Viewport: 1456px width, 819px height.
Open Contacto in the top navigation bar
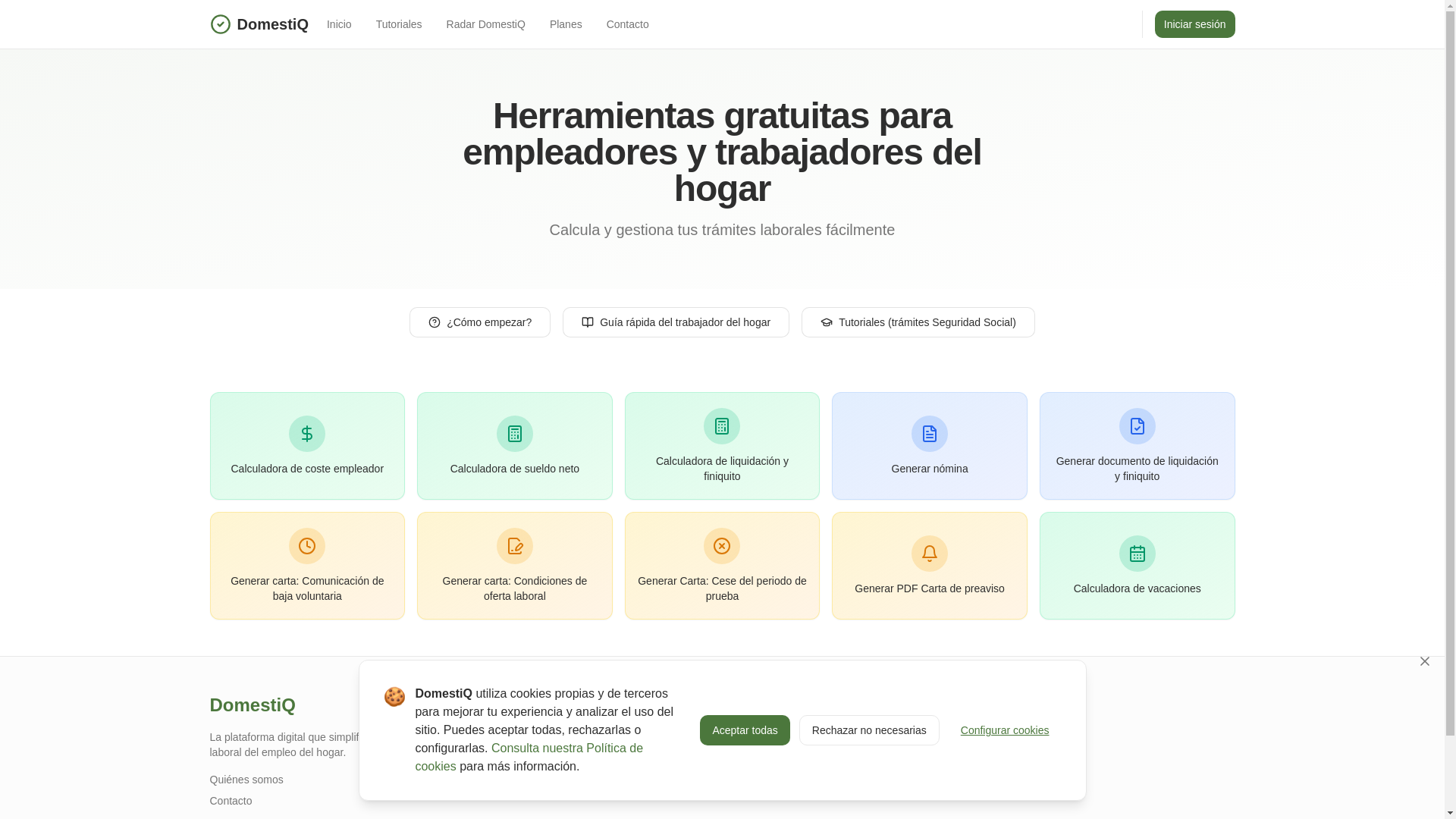click(x=628, y=24)
